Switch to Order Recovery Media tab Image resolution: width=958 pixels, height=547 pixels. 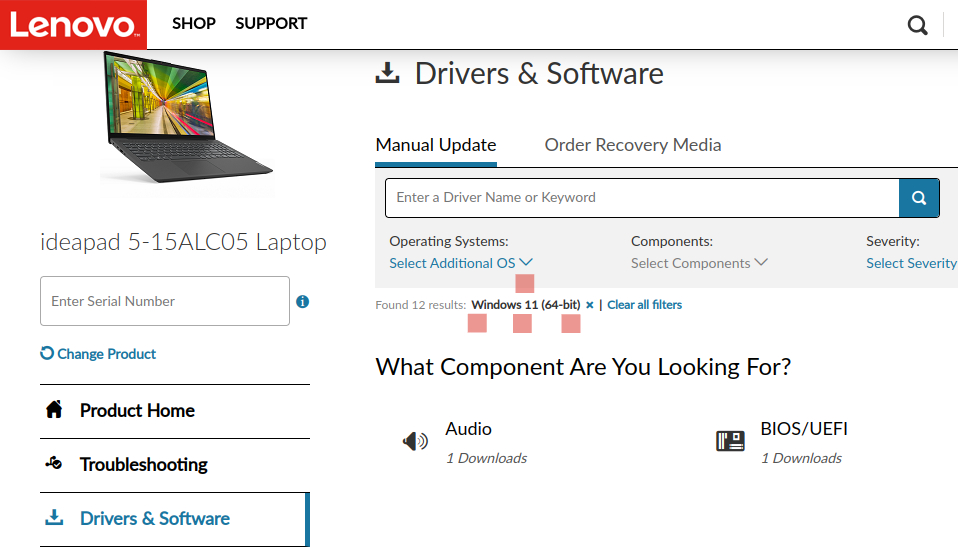[633, 145]
